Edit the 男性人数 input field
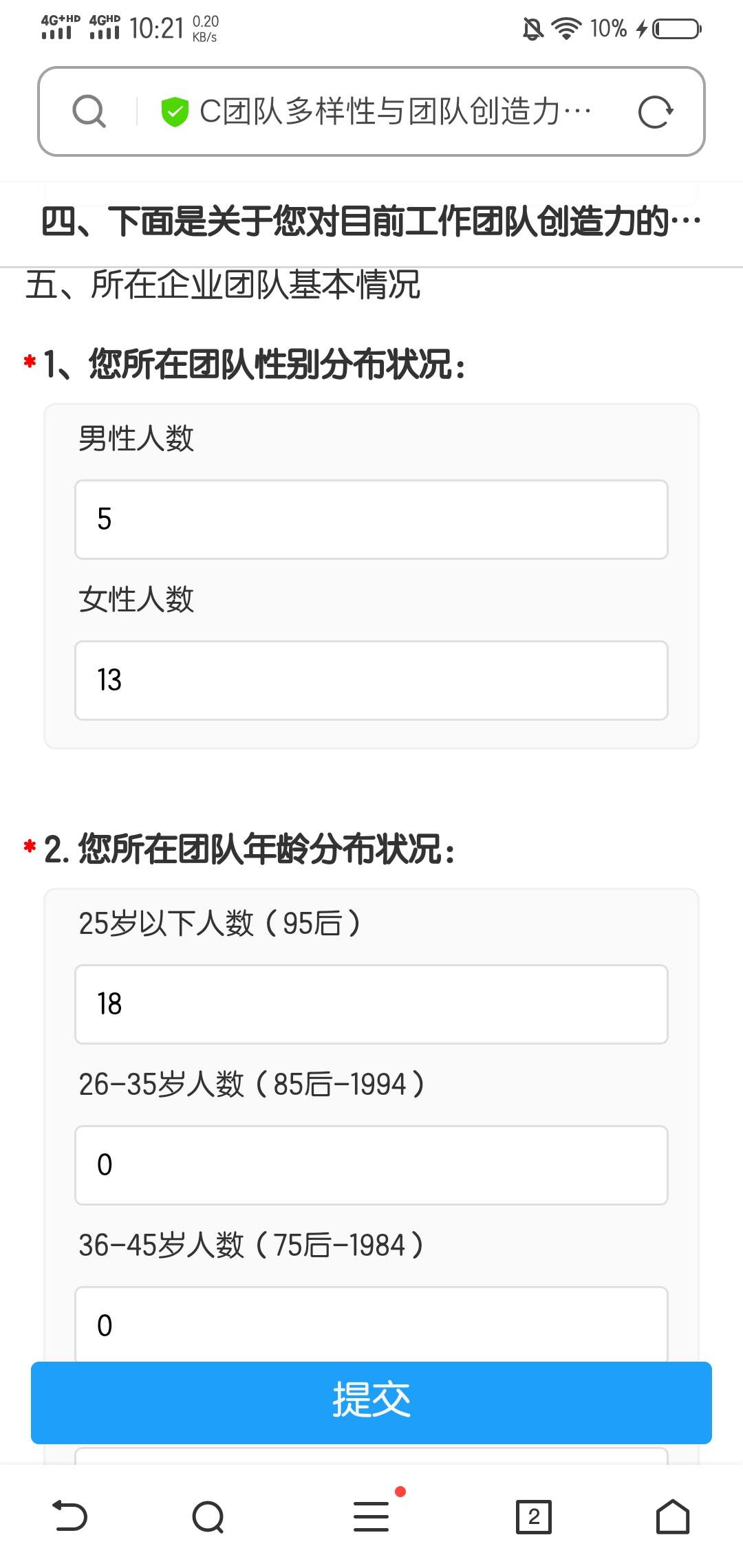 click(x=371, y=519)
